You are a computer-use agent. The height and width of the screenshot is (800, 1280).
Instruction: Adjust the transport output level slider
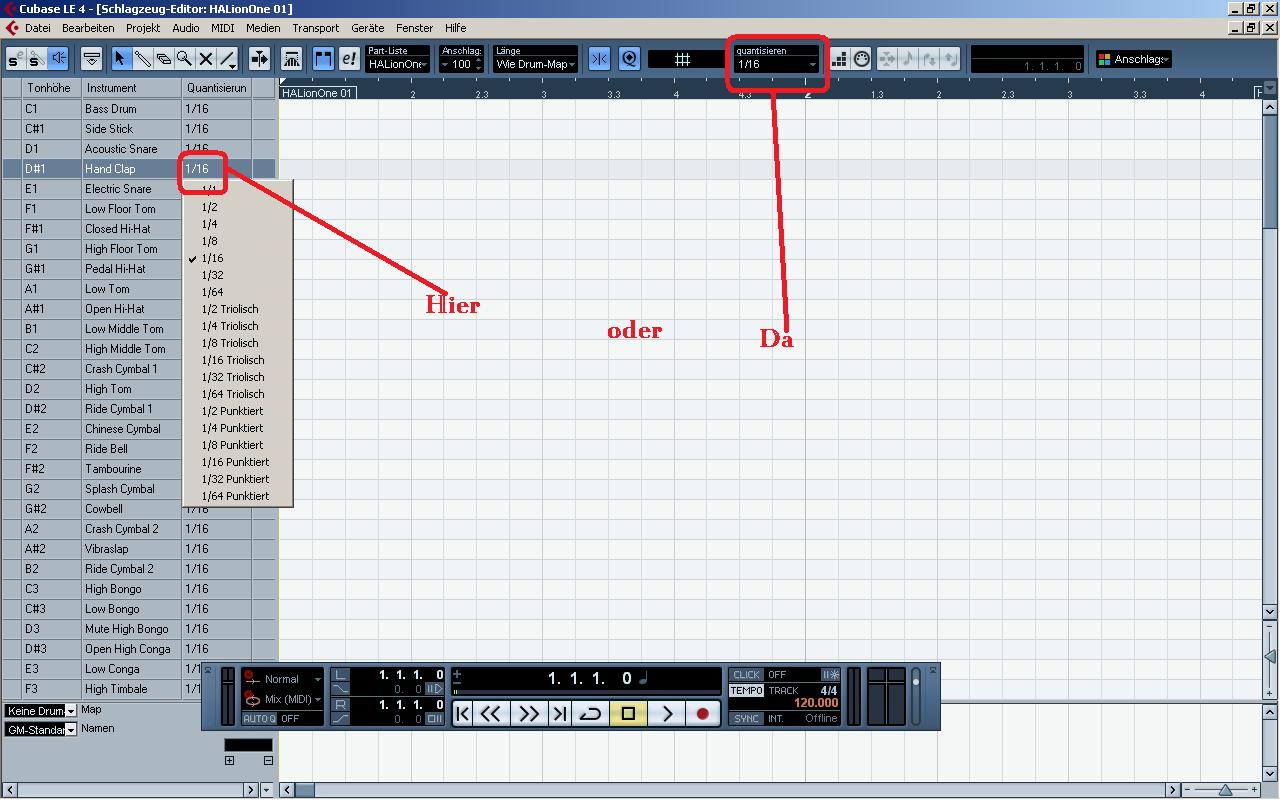pyautogui.click(x=915, y=695)
